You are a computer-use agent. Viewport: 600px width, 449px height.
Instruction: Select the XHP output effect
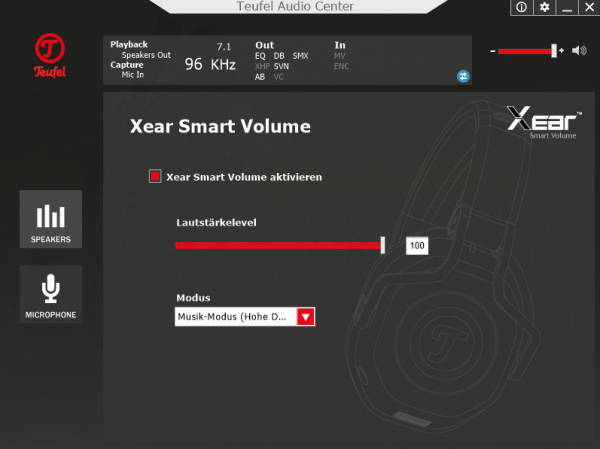(262, 66)
